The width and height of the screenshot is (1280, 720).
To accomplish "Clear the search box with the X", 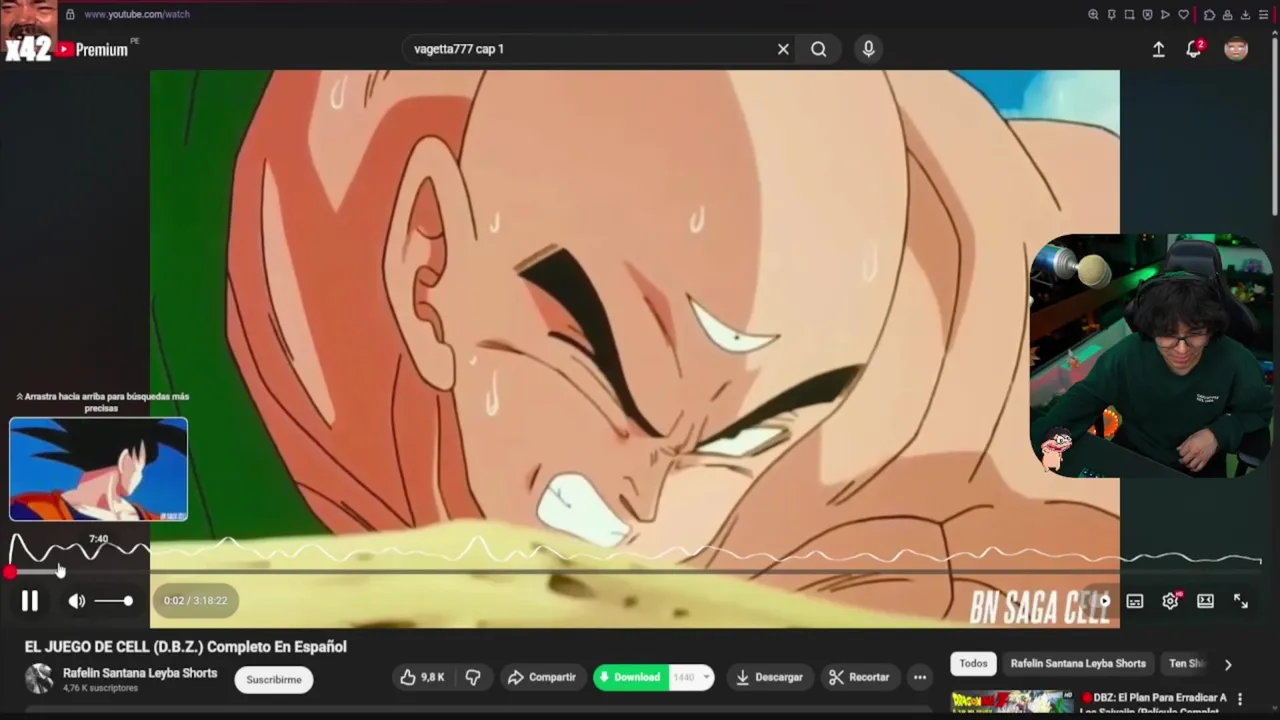I will 783,49.
